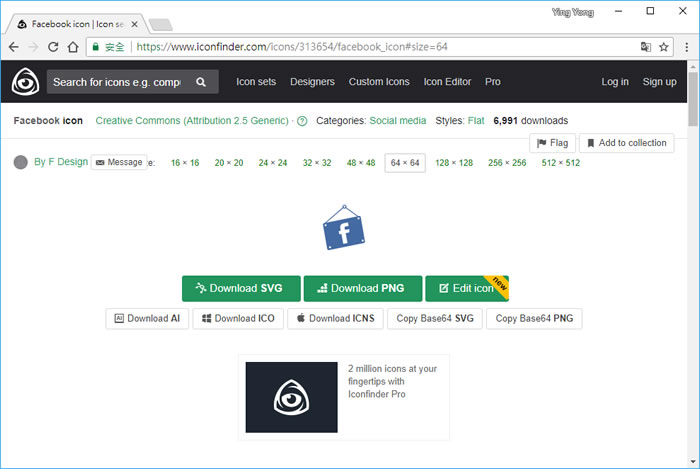The image size is (700, 469).
Task: Go back with browser back arrow
Action: pos(14,47)
